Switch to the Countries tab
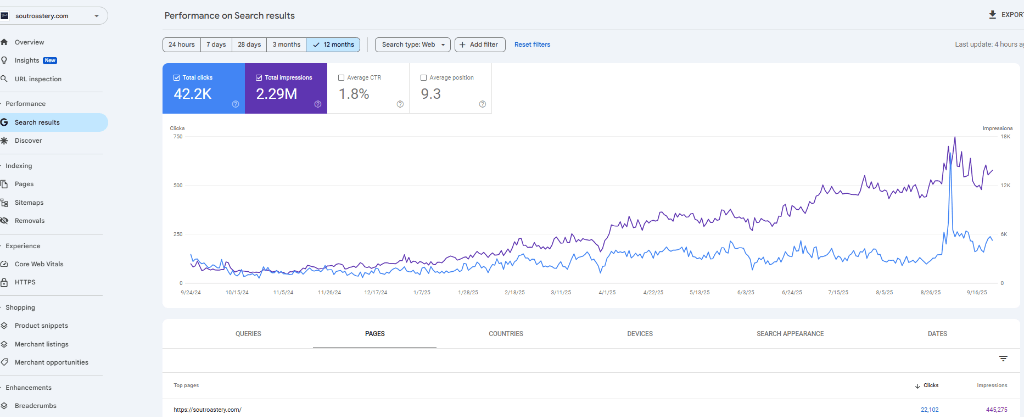1024x417 pixels. [505, 333]
